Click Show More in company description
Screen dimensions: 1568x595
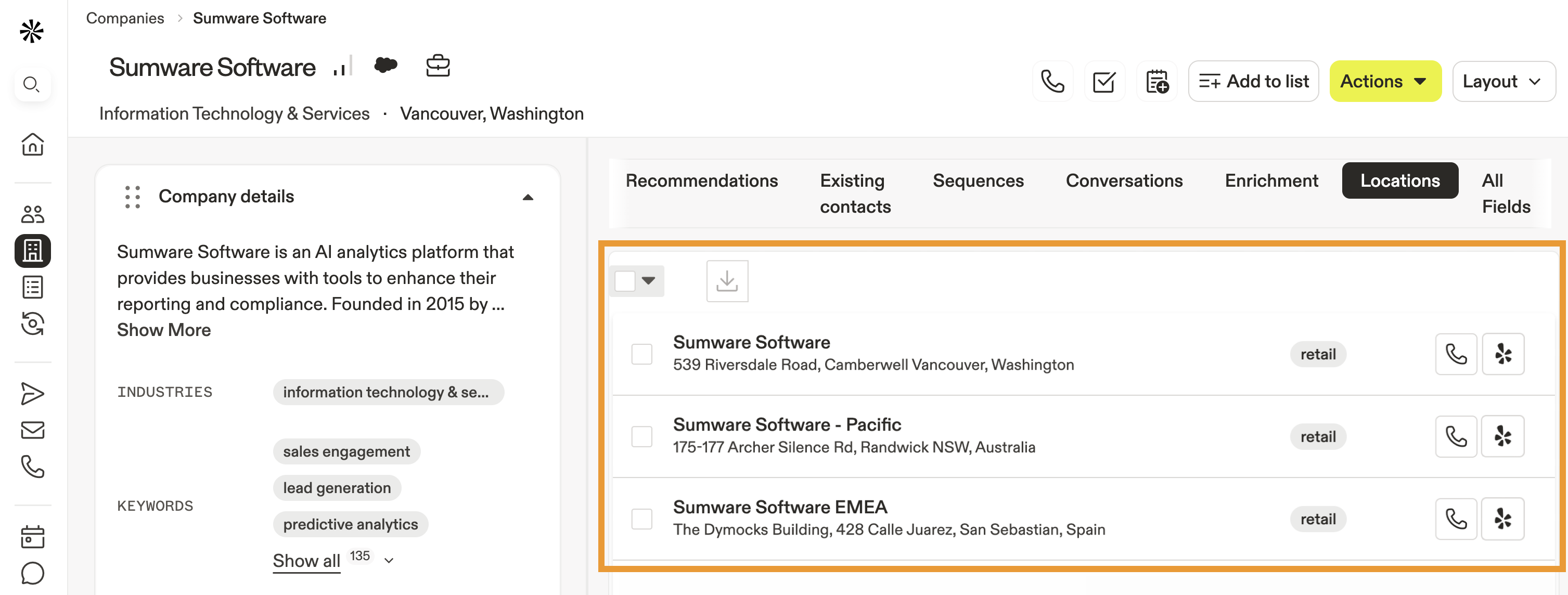click(x=164, y=330)
